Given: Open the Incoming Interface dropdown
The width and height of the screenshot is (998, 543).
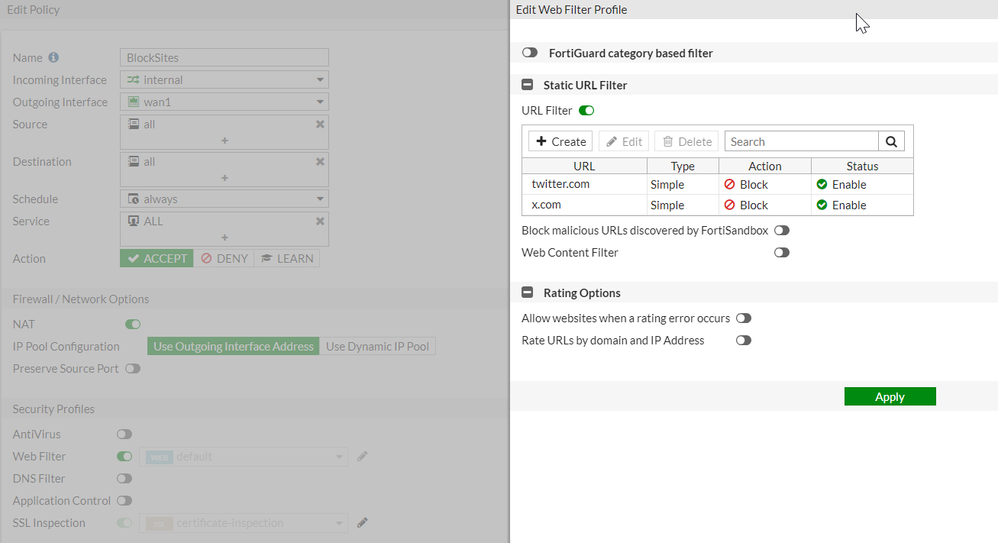Looking at the screenshot, I should point(224,80).
